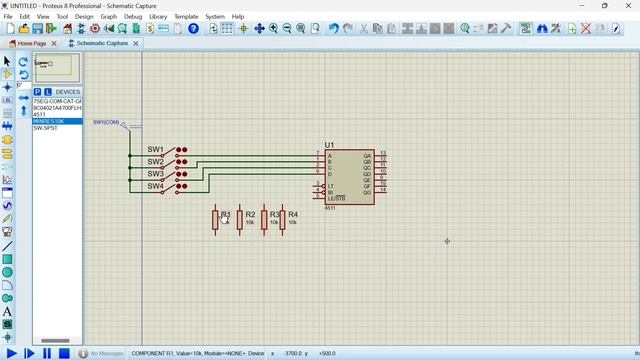Select the 2D text A tool
Image resolution: width=640 pixels, height=360 pixels.
pos(7,312)
